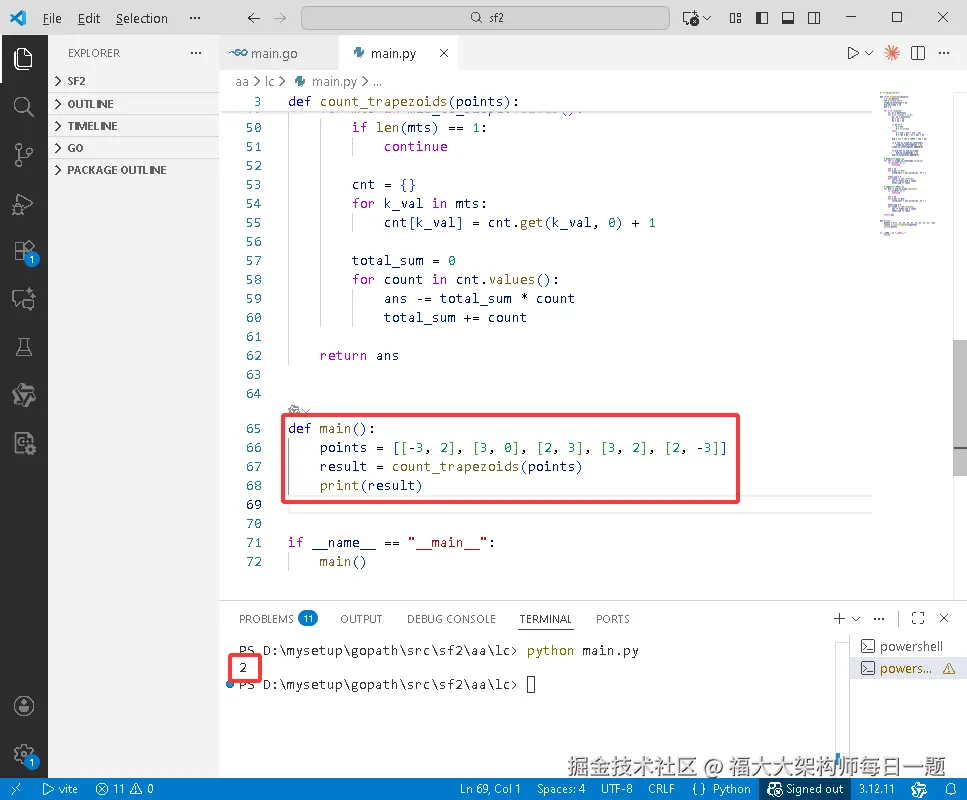Click the orange starburst icon in editor toolbar
The height and width of the screenshot is (800, 967).
(892, 53)
